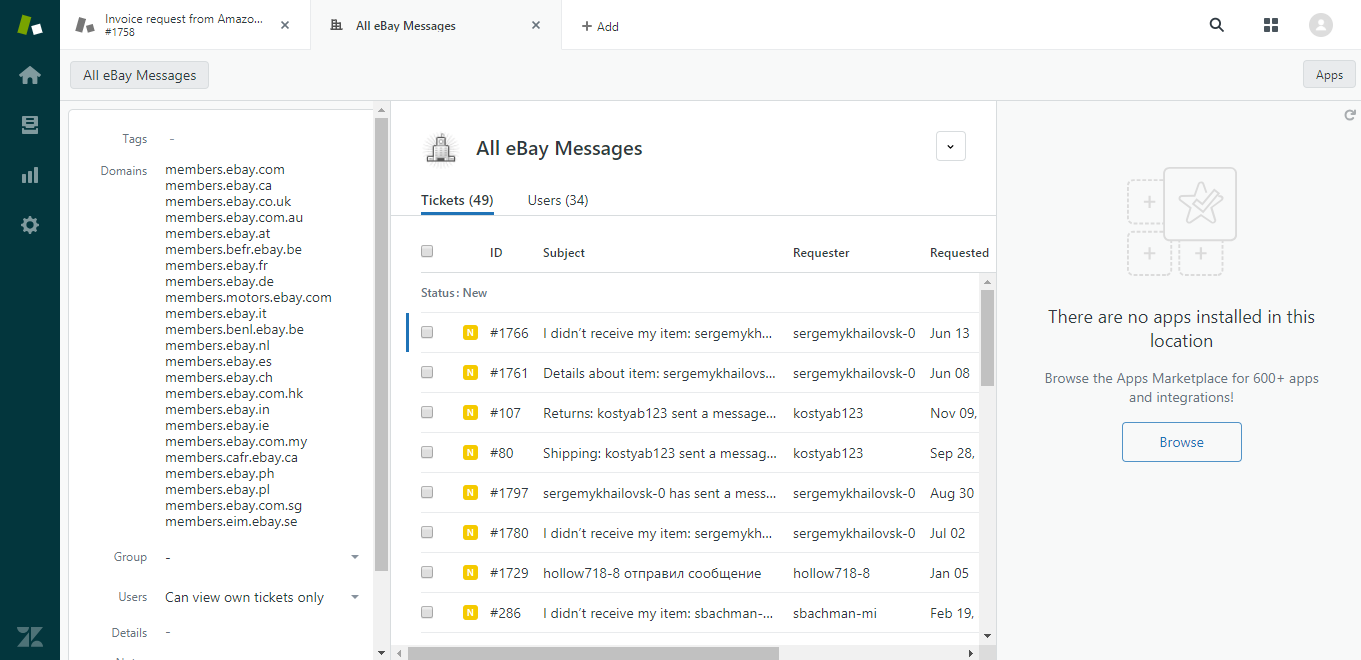Open the user profile avatar
Screen dimensions: 1361x660
click(x=1321, y=25)
